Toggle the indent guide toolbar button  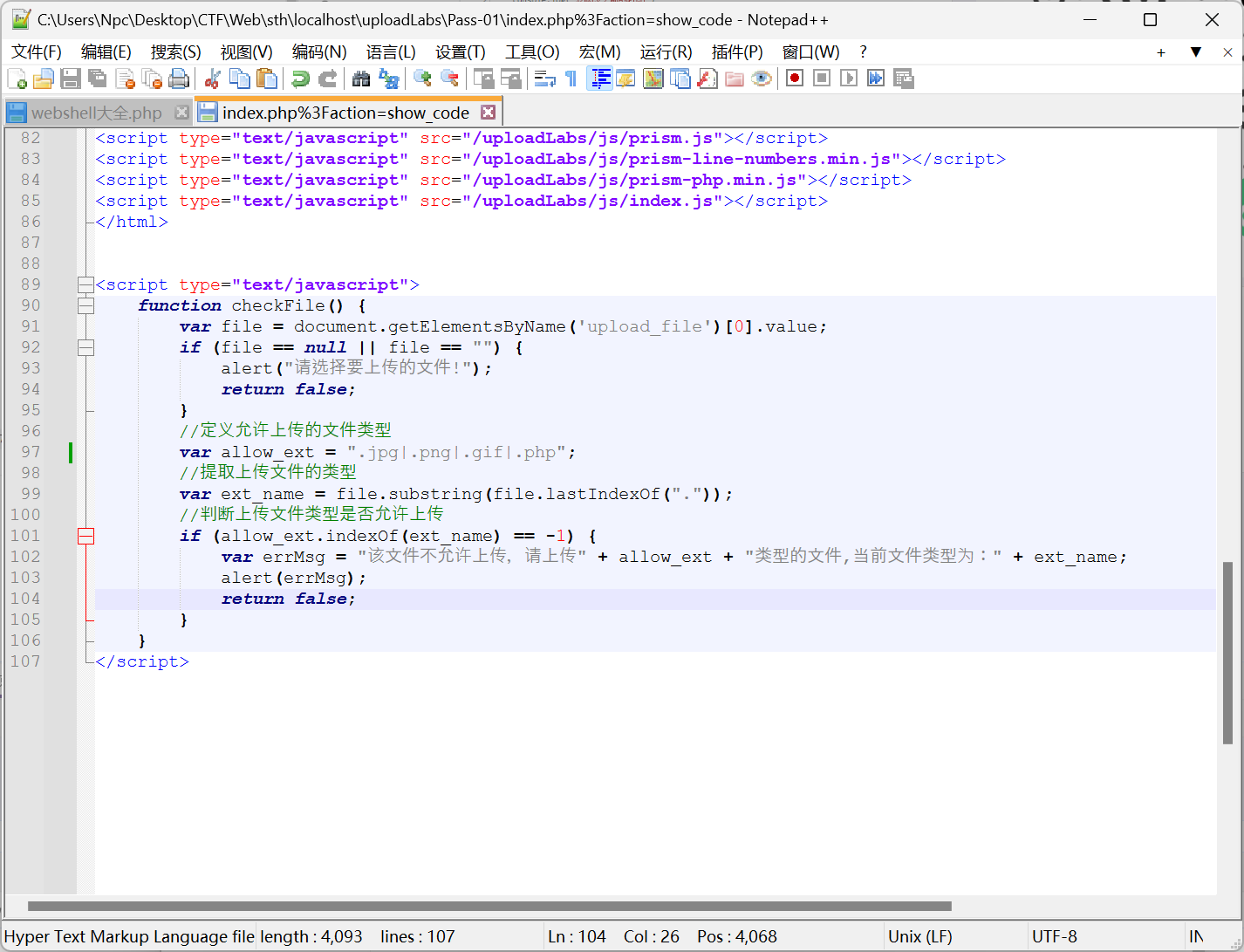click(599, 79)
